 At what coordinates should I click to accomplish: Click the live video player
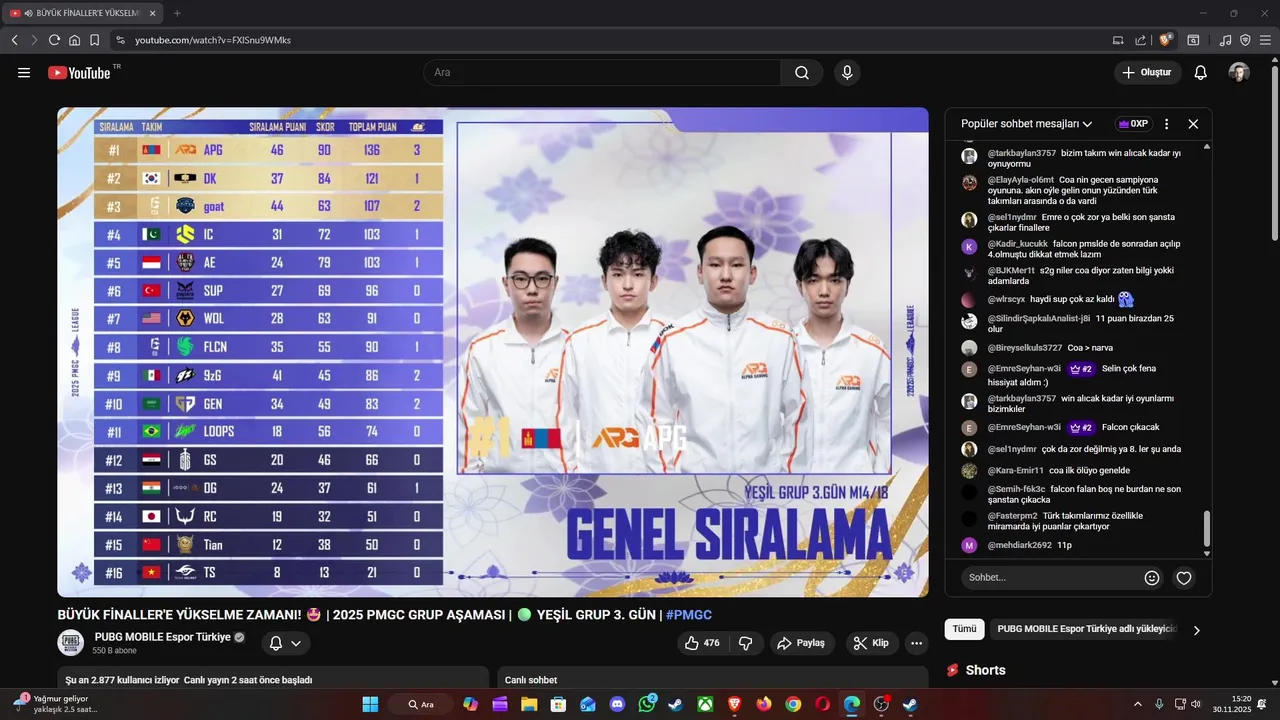point(493,352)
